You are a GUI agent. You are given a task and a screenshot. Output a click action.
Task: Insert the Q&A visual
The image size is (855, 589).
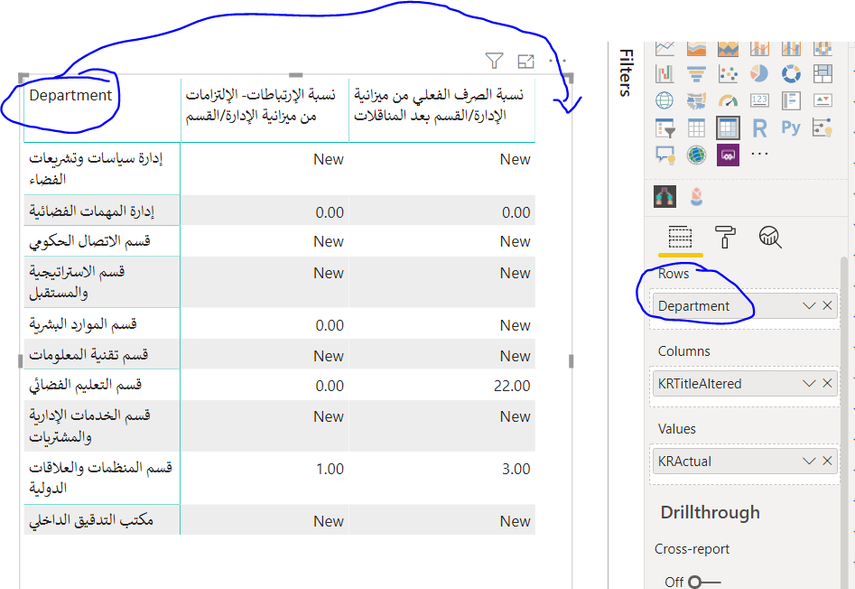tap(664, 155)
